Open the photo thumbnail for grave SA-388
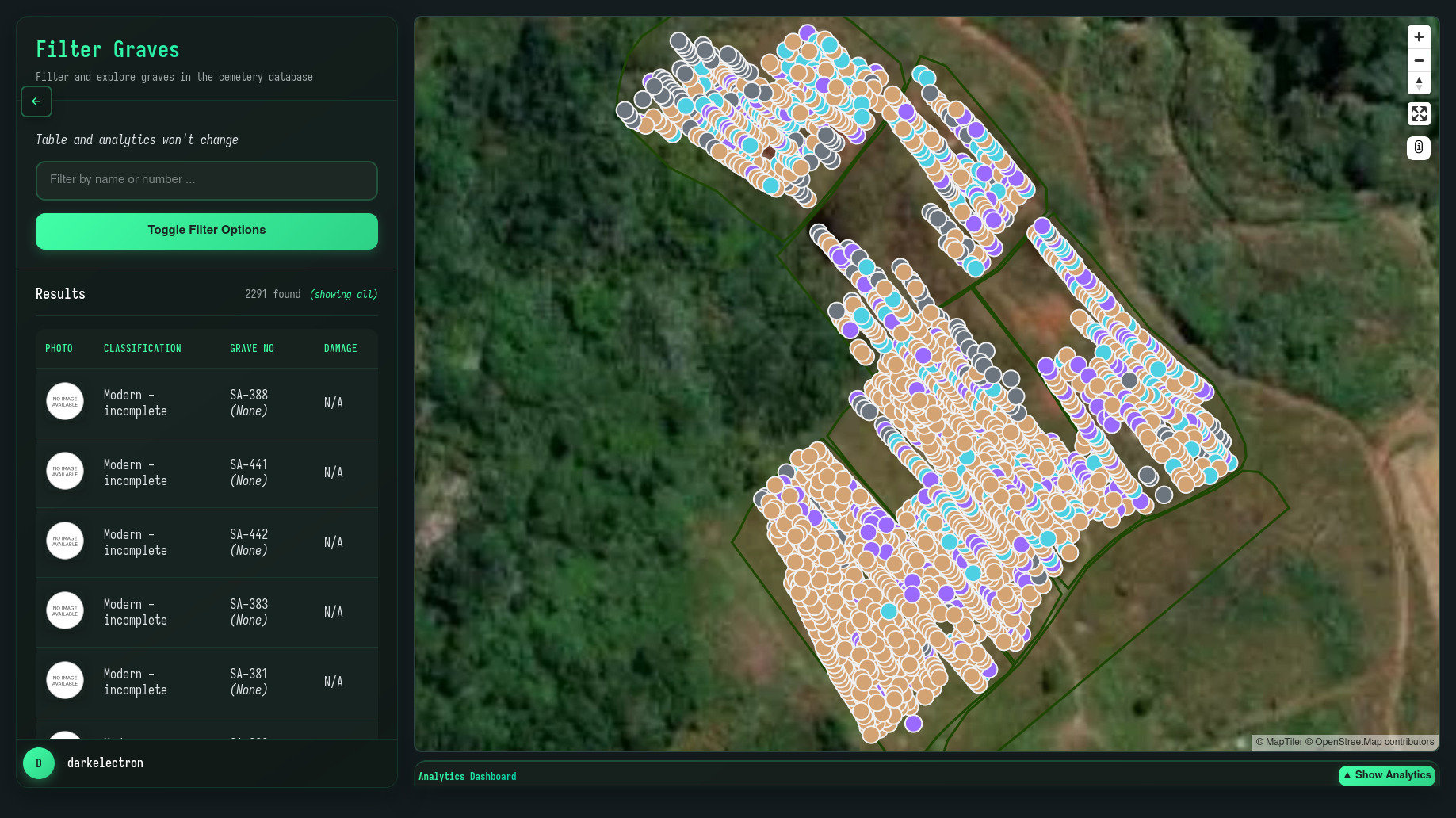Screen dimensions: 1456x818 pos(64,401)
